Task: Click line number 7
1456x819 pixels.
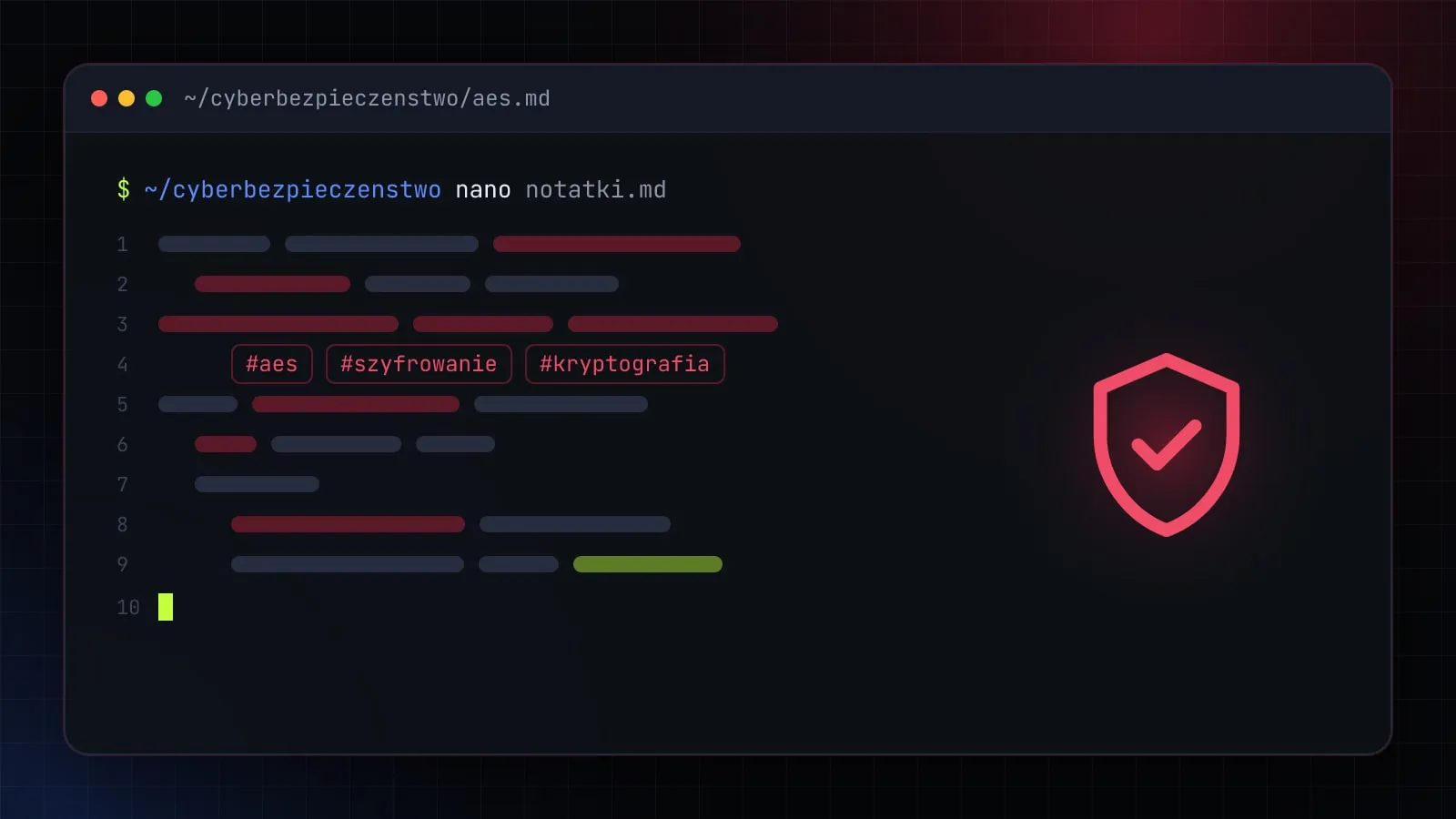Action: [123, 484]
